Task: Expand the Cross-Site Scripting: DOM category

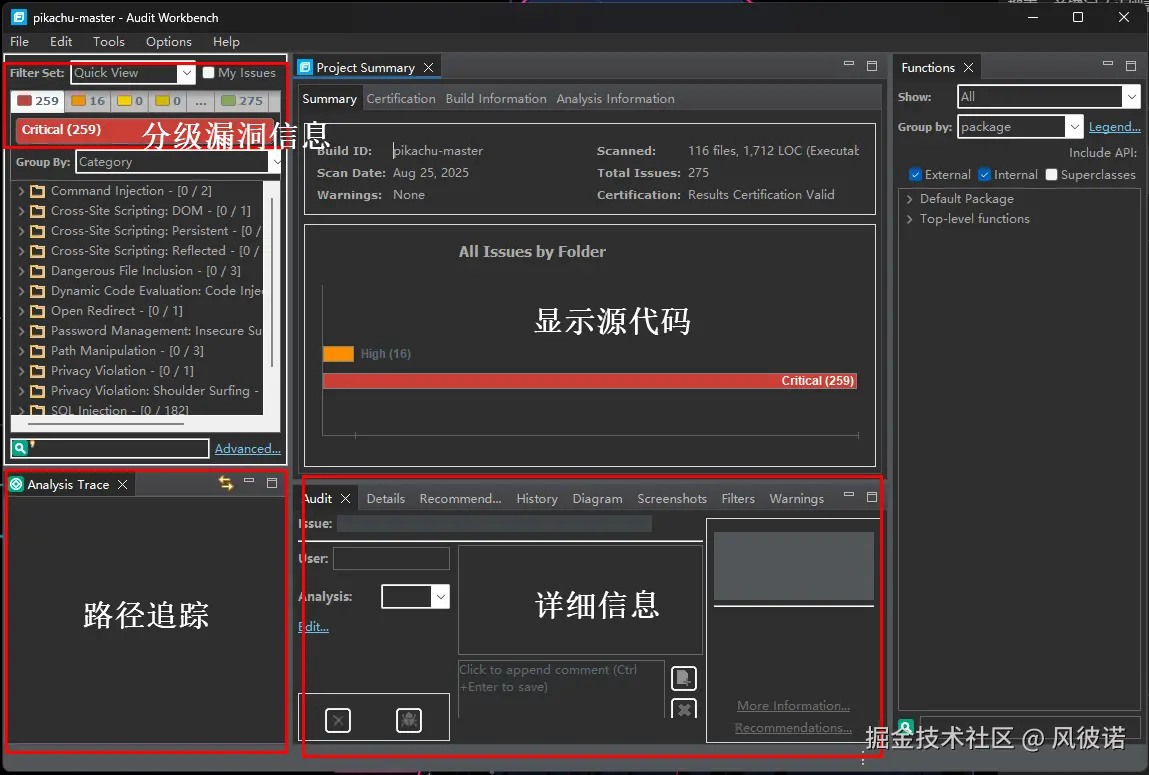Action: tap(21, 211)
